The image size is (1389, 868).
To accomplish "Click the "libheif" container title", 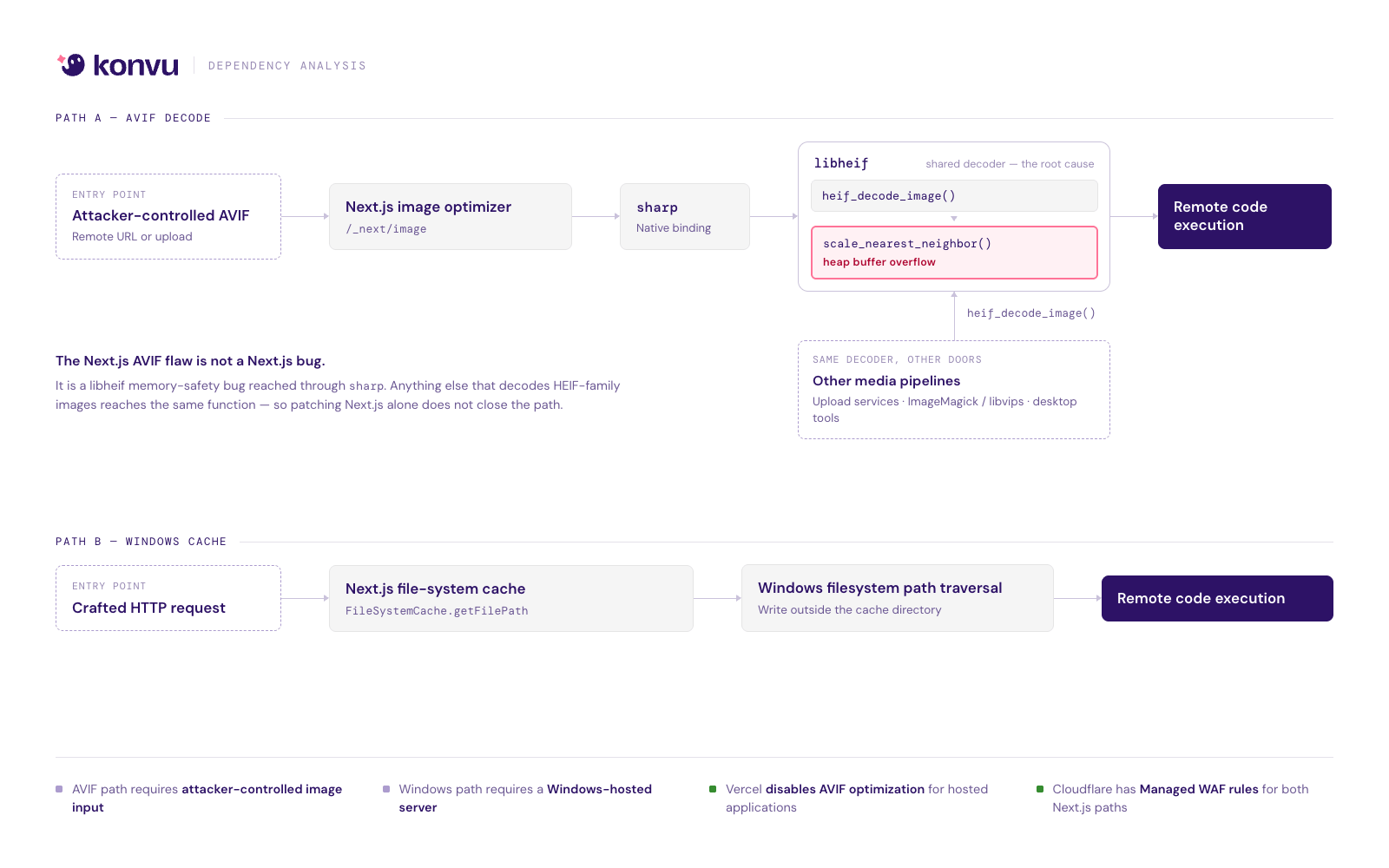I will point(841,163).
